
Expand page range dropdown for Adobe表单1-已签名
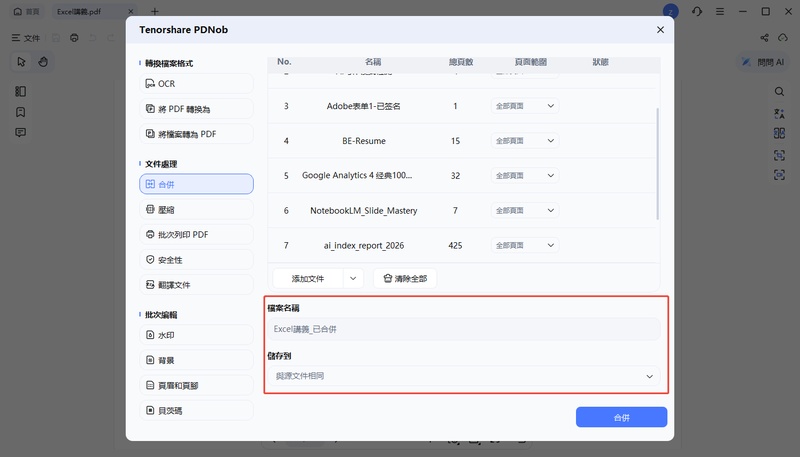click(525, 106)
